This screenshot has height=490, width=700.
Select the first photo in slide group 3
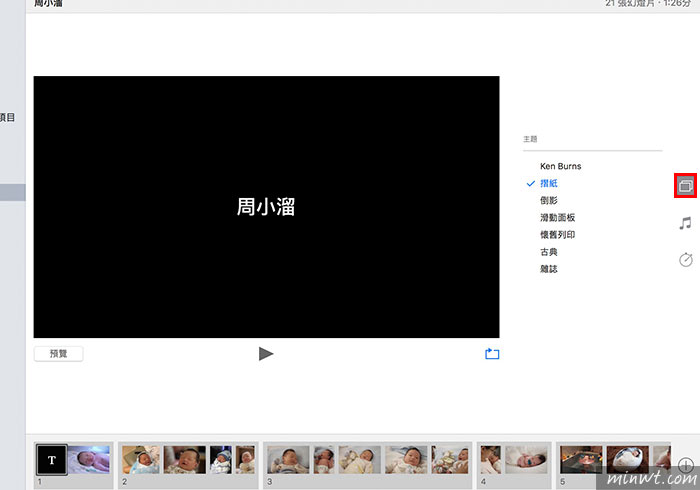click(288, 460)
